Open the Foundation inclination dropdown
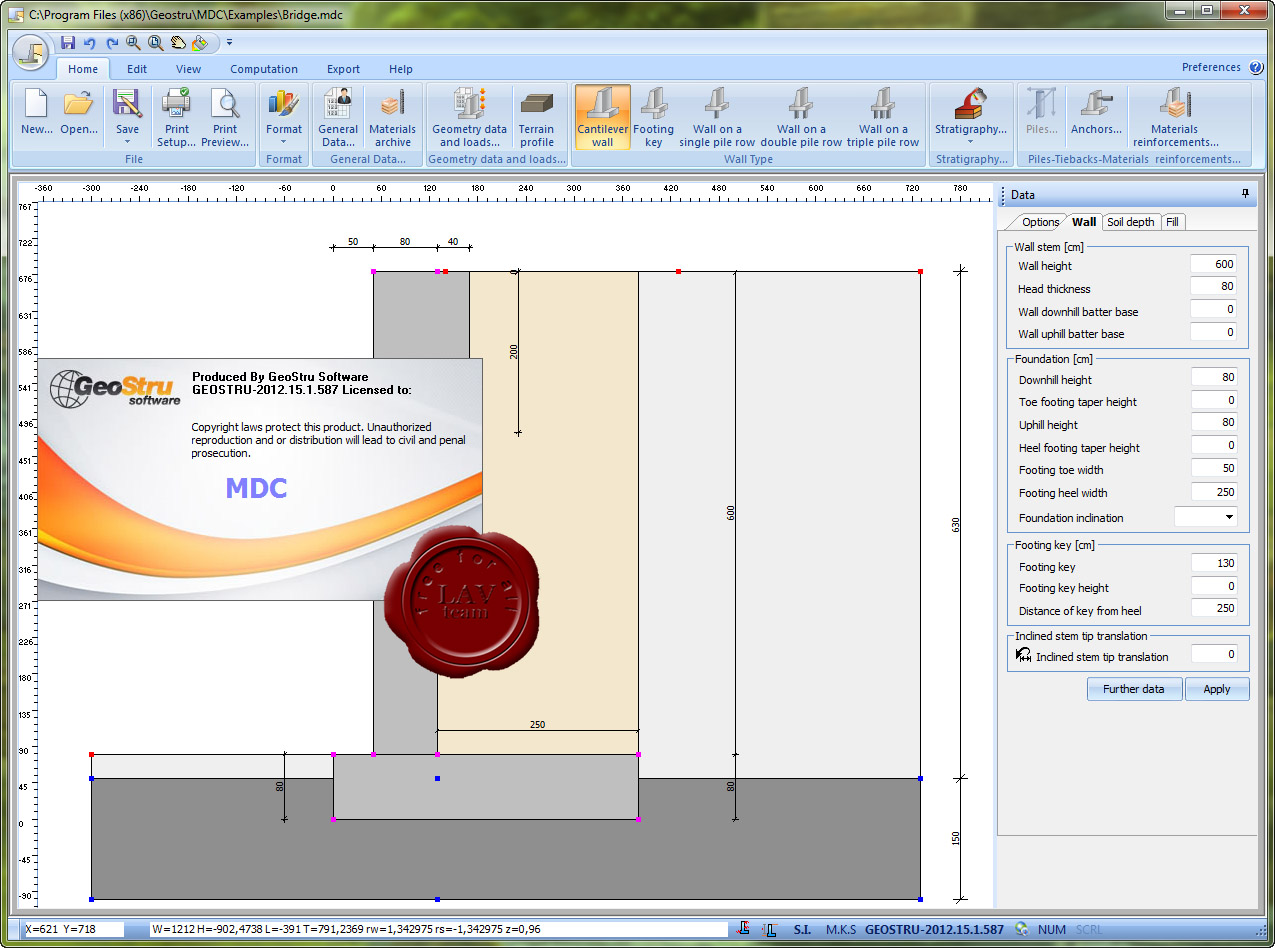The width and height of the screenshot is (1275, 948). [x=1229, y=517]
